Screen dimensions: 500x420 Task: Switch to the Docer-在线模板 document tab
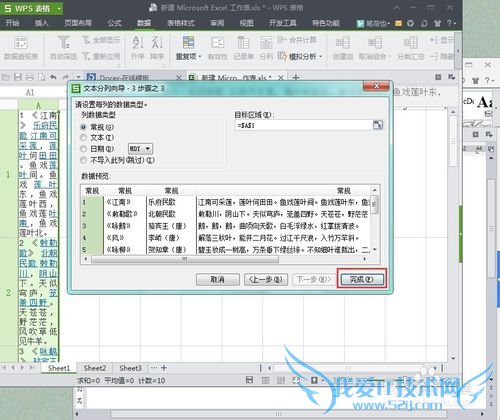point(124,78)
